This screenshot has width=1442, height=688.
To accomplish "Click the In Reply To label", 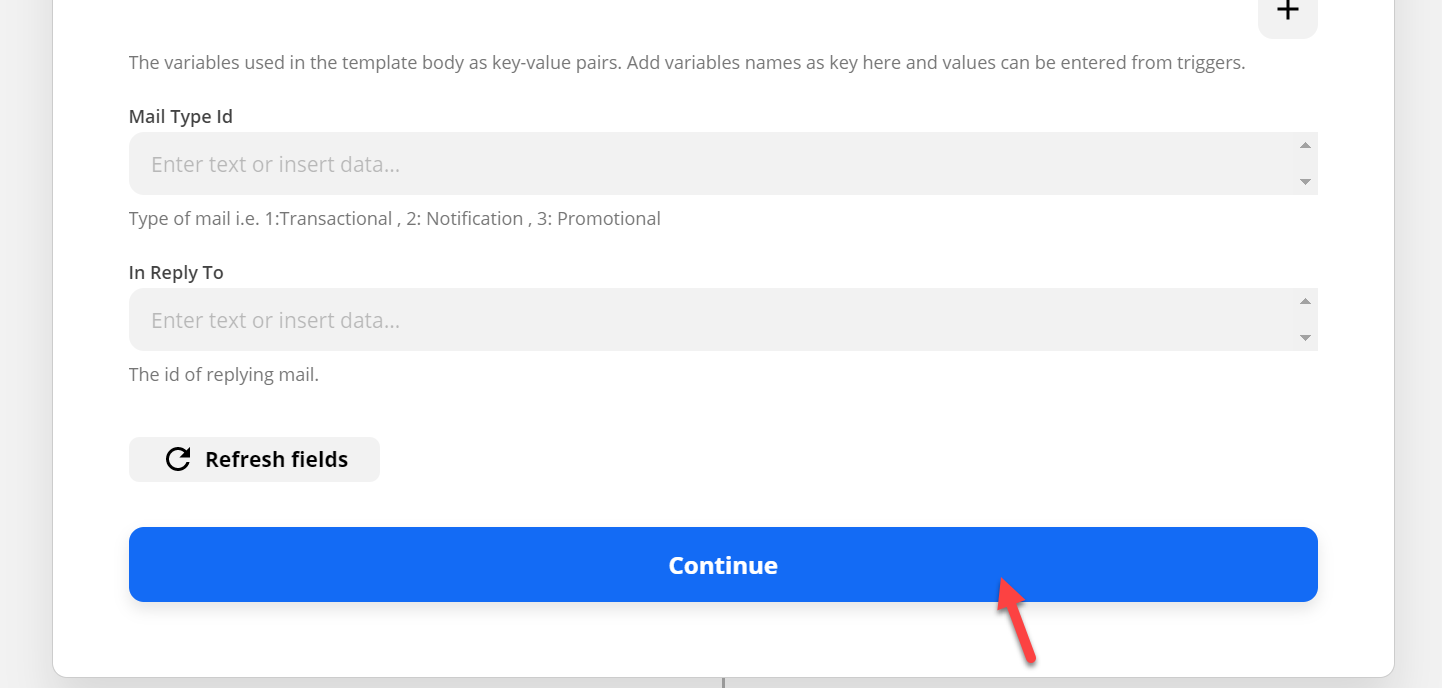I will coord(176,272).
